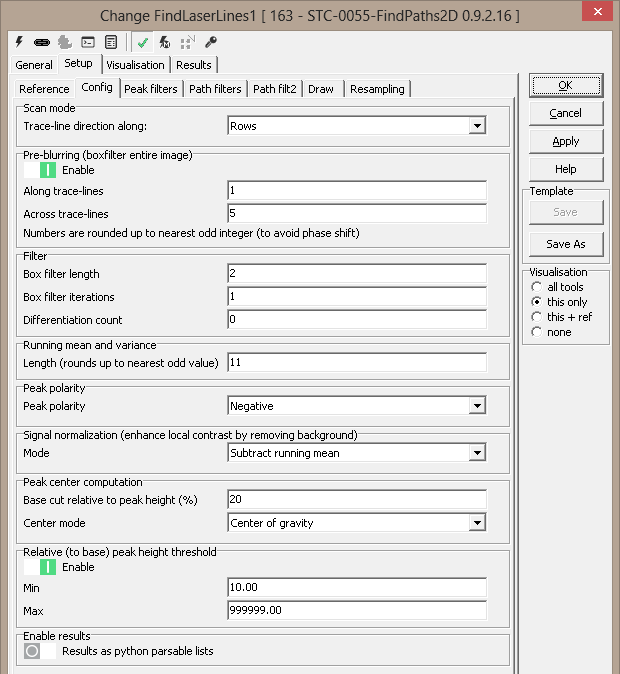The image size is (620, 674).
Task: Open the console terminal icon
Action: point(88,43)
